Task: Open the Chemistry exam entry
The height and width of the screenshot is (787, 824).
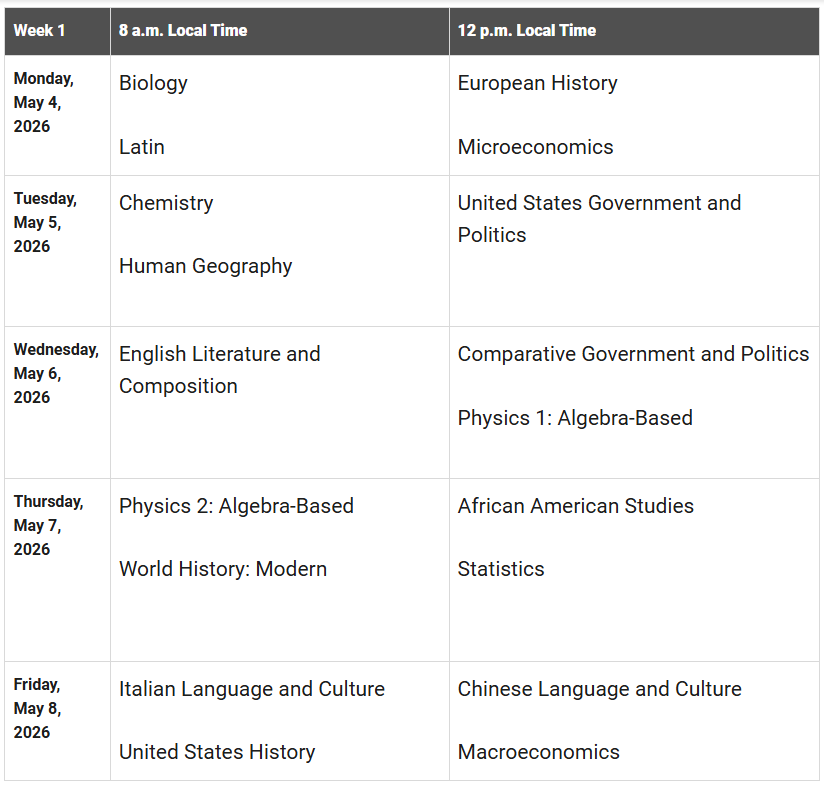Action: [x=166, y=203]
